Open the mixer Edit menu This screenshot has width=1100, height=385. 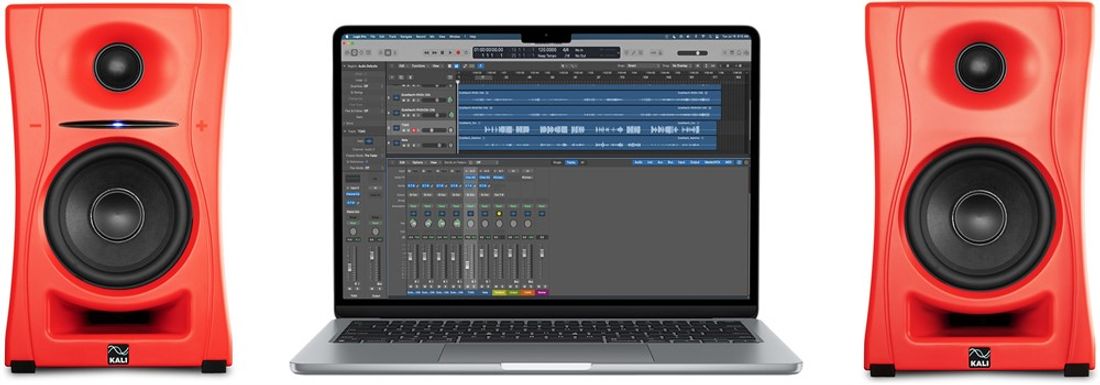point(402,163)
